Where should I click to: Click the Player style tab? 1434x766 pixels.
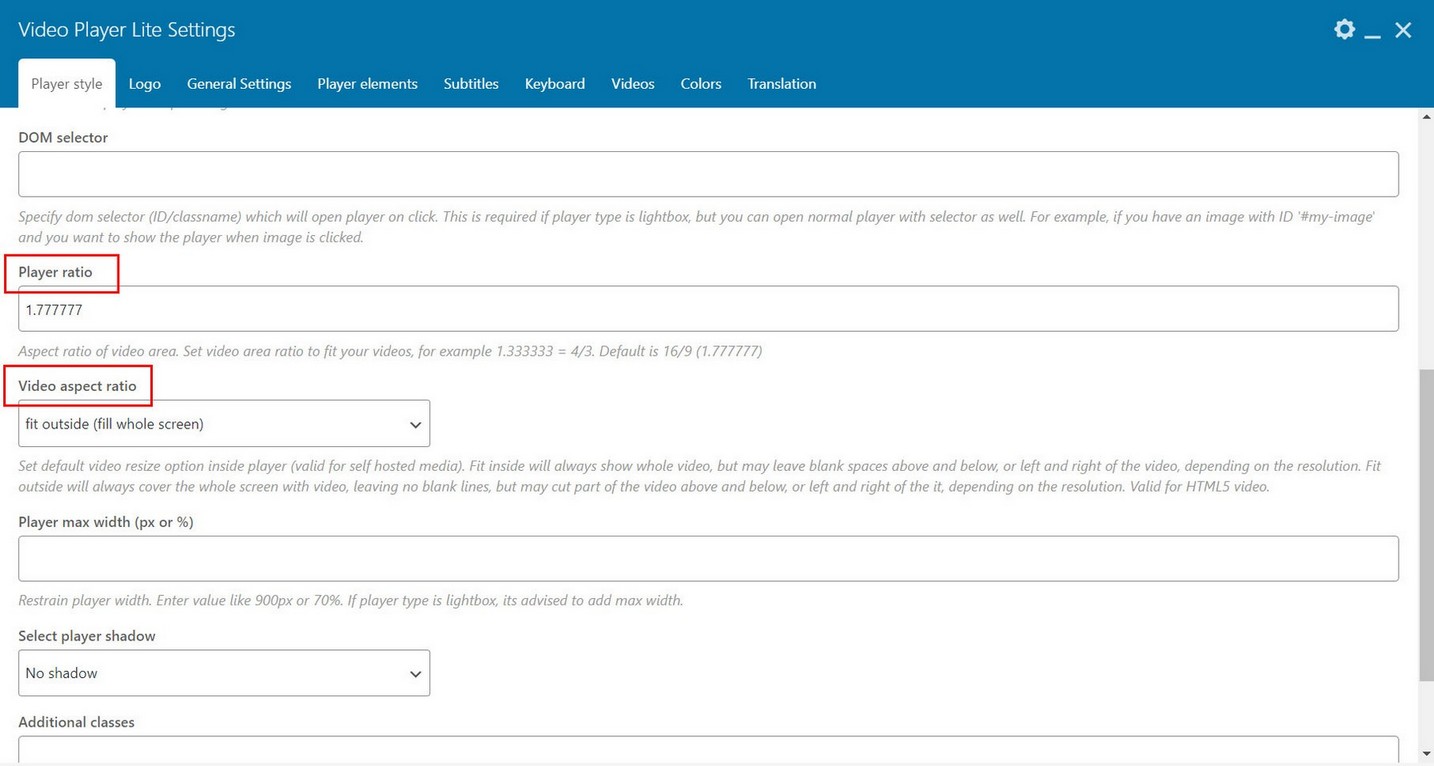tap(67, 84)
